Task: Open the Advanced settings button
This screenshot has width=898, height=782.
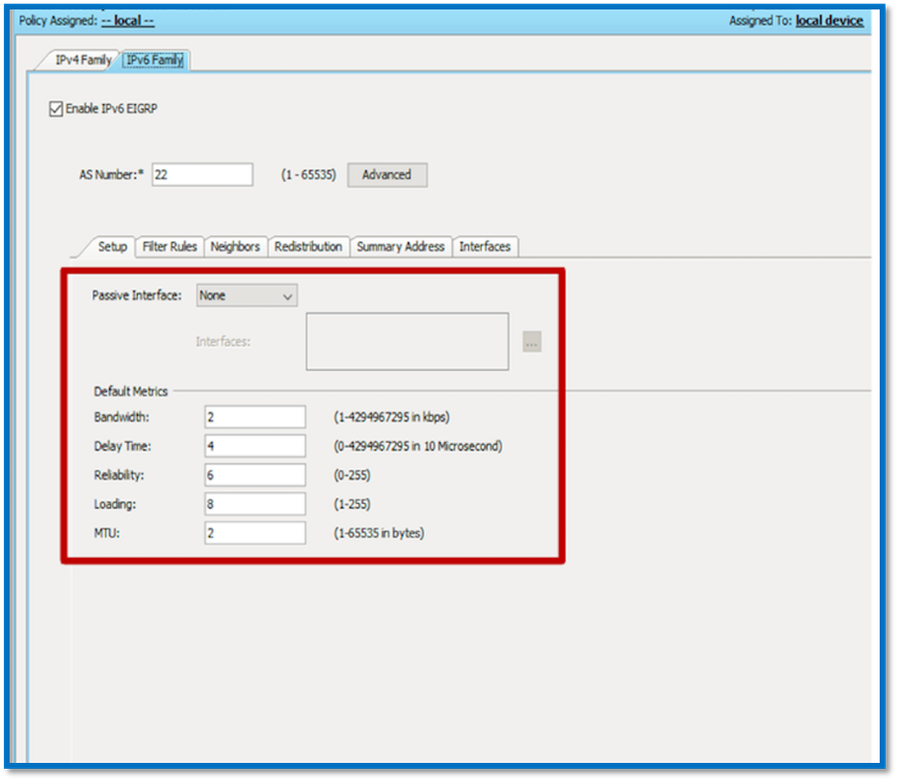Action: coord(387,175)
